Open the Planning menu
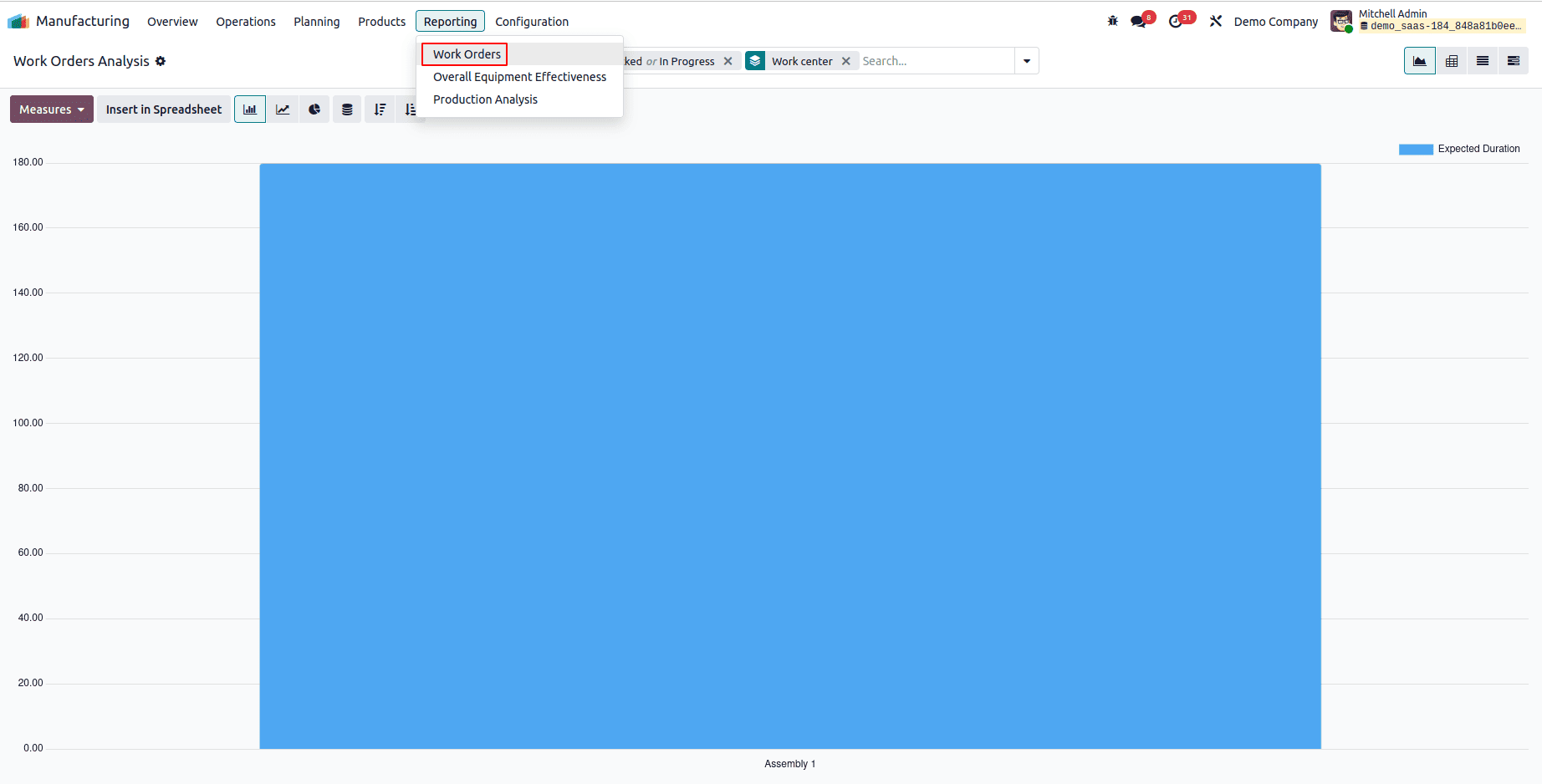Image resolution: width=1542 pixels, height=784 pixels. point(317,22)
